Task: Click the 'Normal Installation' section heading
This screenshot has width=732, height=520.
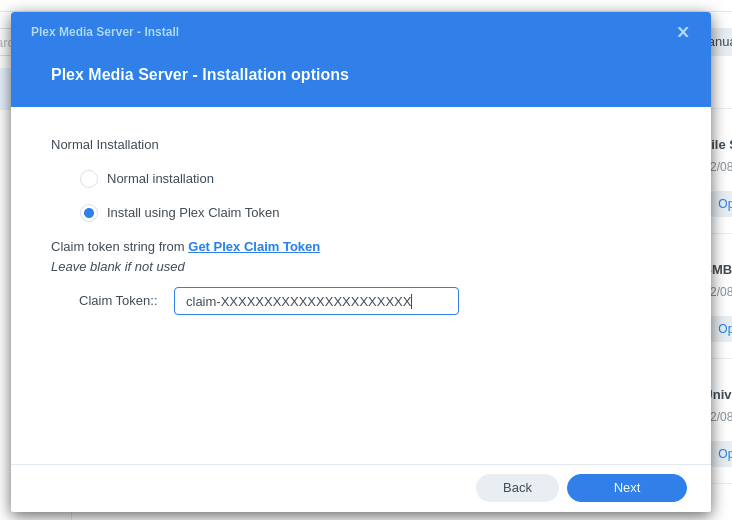Action: (x=105, y=145)
